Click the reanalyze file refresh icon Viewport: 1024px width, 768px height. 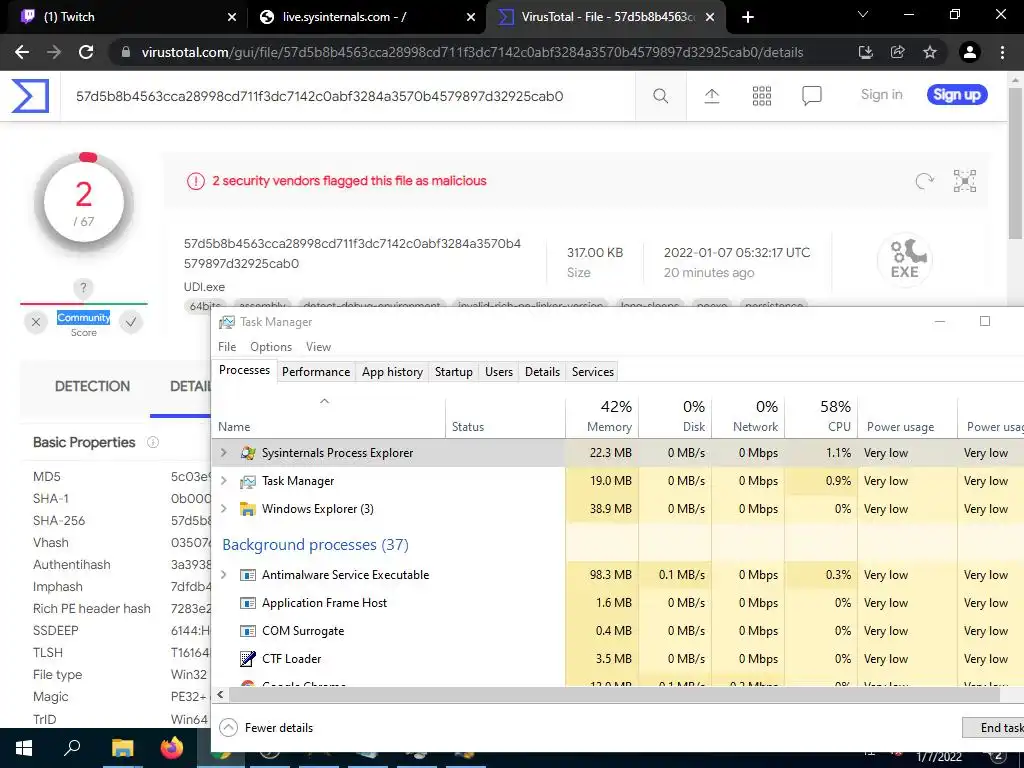pyautogui.click(x=924, y=181)
